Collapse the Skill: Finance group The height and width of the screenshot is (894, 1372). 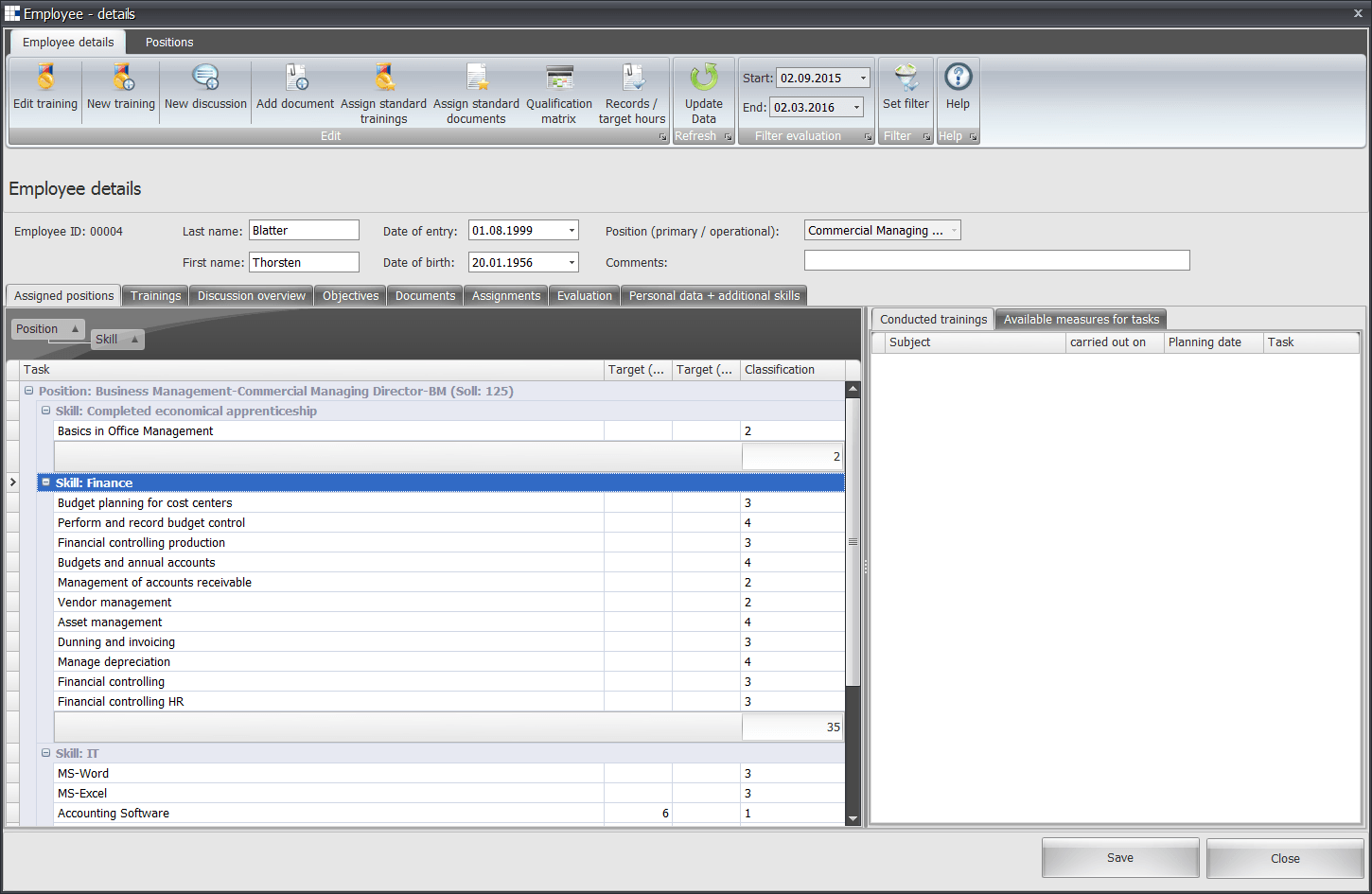click(46, 482)
